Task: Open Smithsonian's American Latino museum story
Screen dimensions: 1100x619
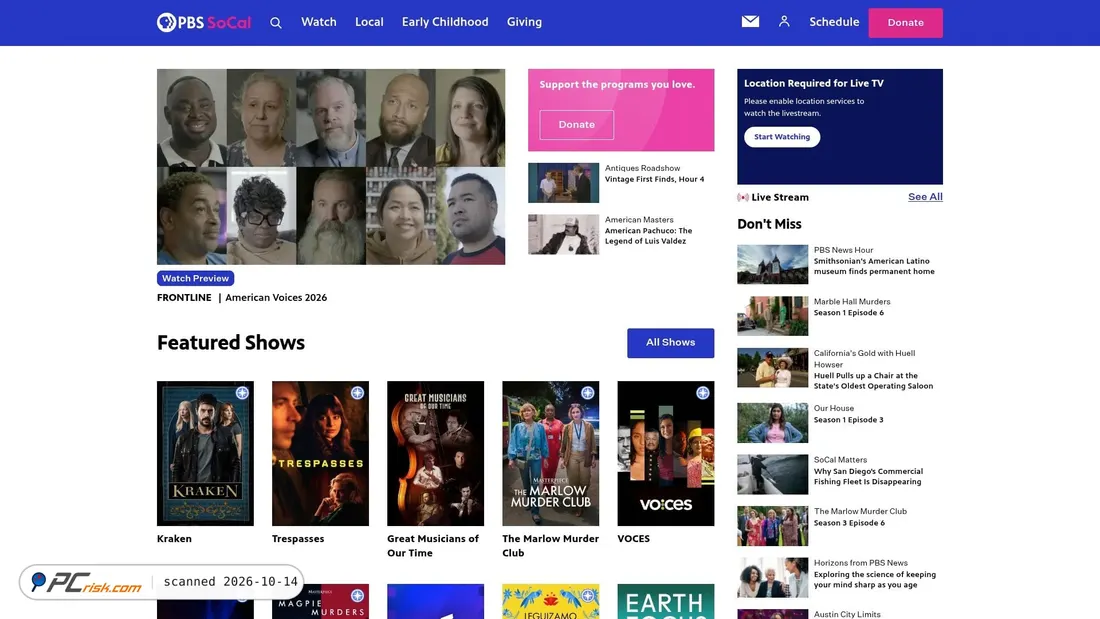Action: [x=874, y=266]
